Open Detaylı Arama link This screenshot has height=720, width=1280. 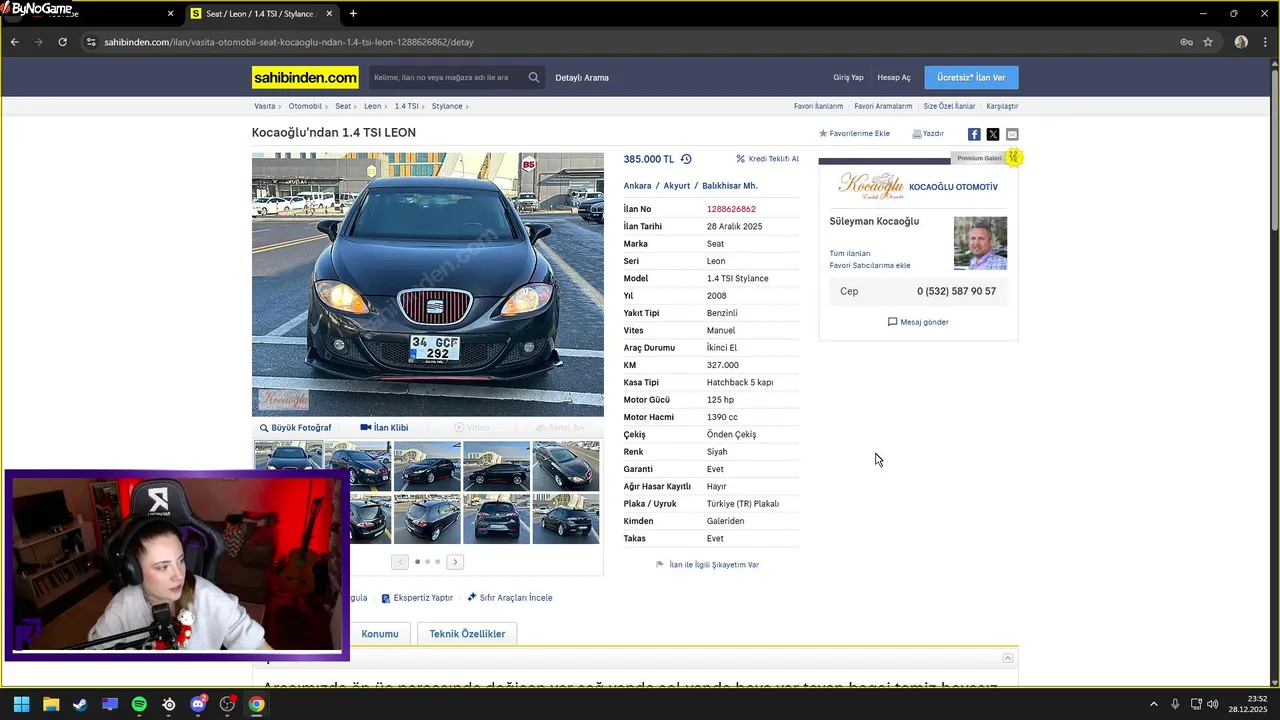pyautogui.click(x=582, y=77)
